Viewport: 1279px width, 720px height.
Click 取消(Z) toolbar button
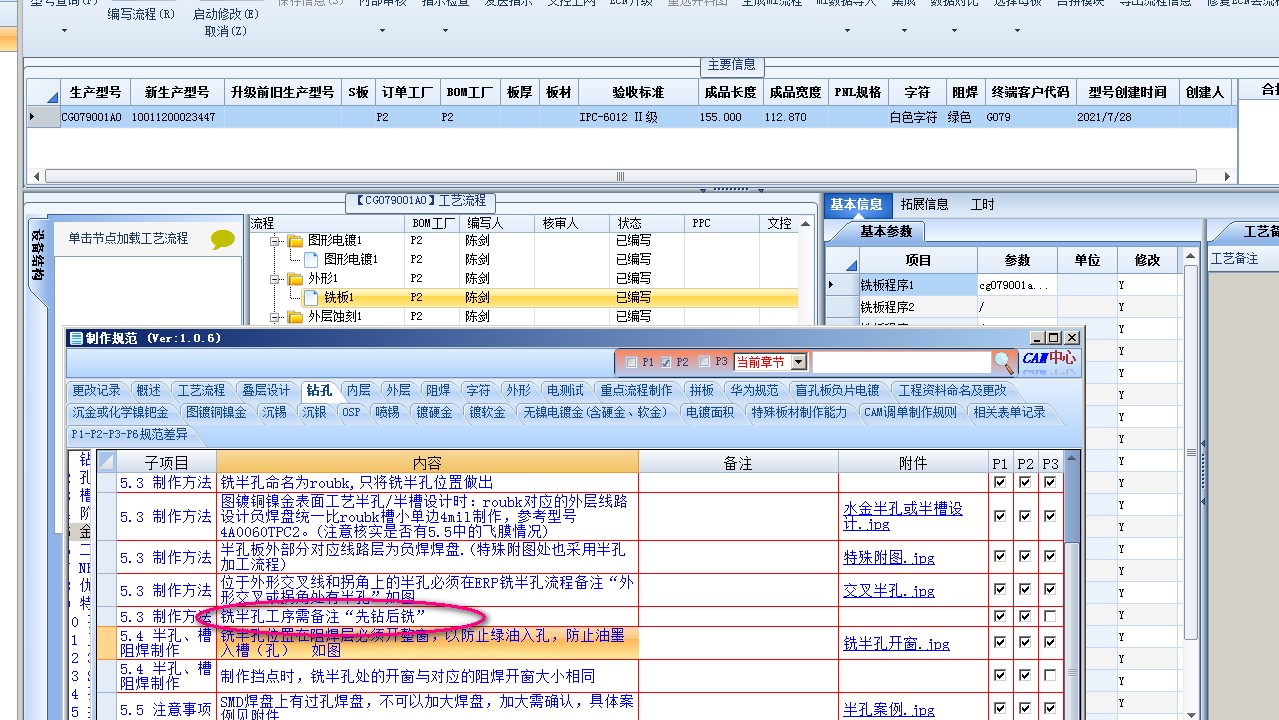tap(226, 31)
